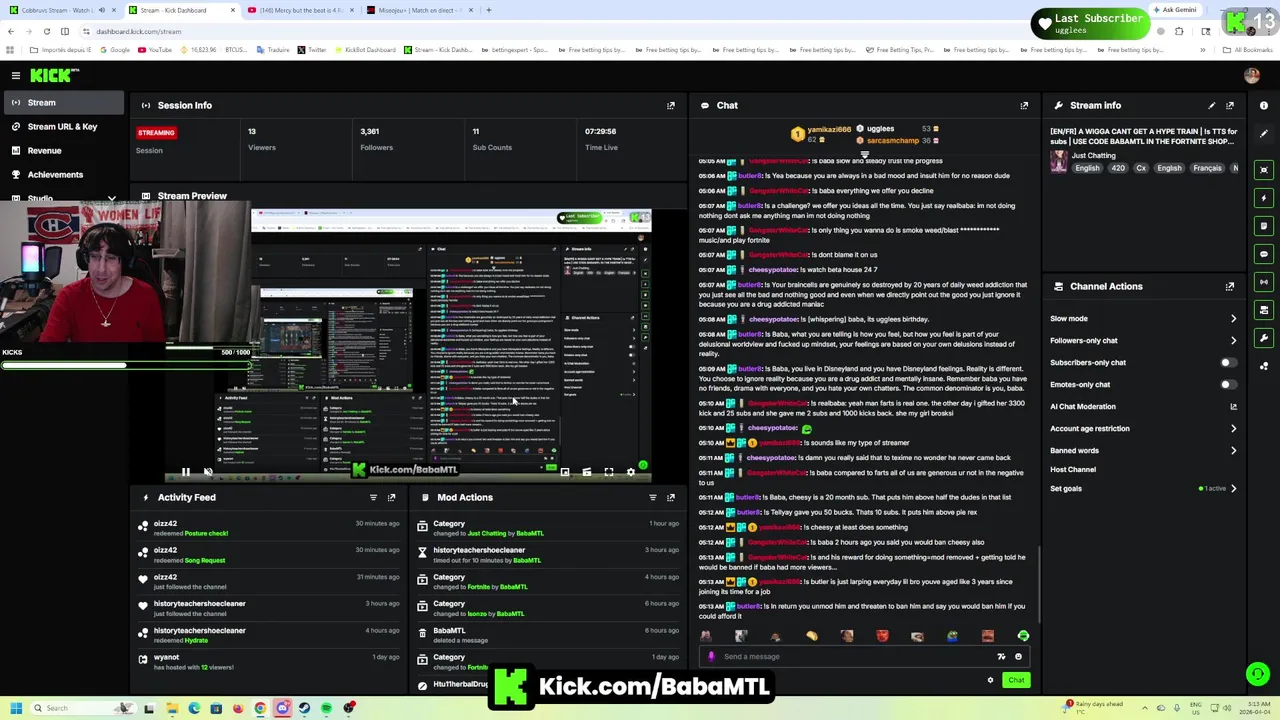Open Host Channel action
1280x720 pixels.
[x=1073, y=469]
